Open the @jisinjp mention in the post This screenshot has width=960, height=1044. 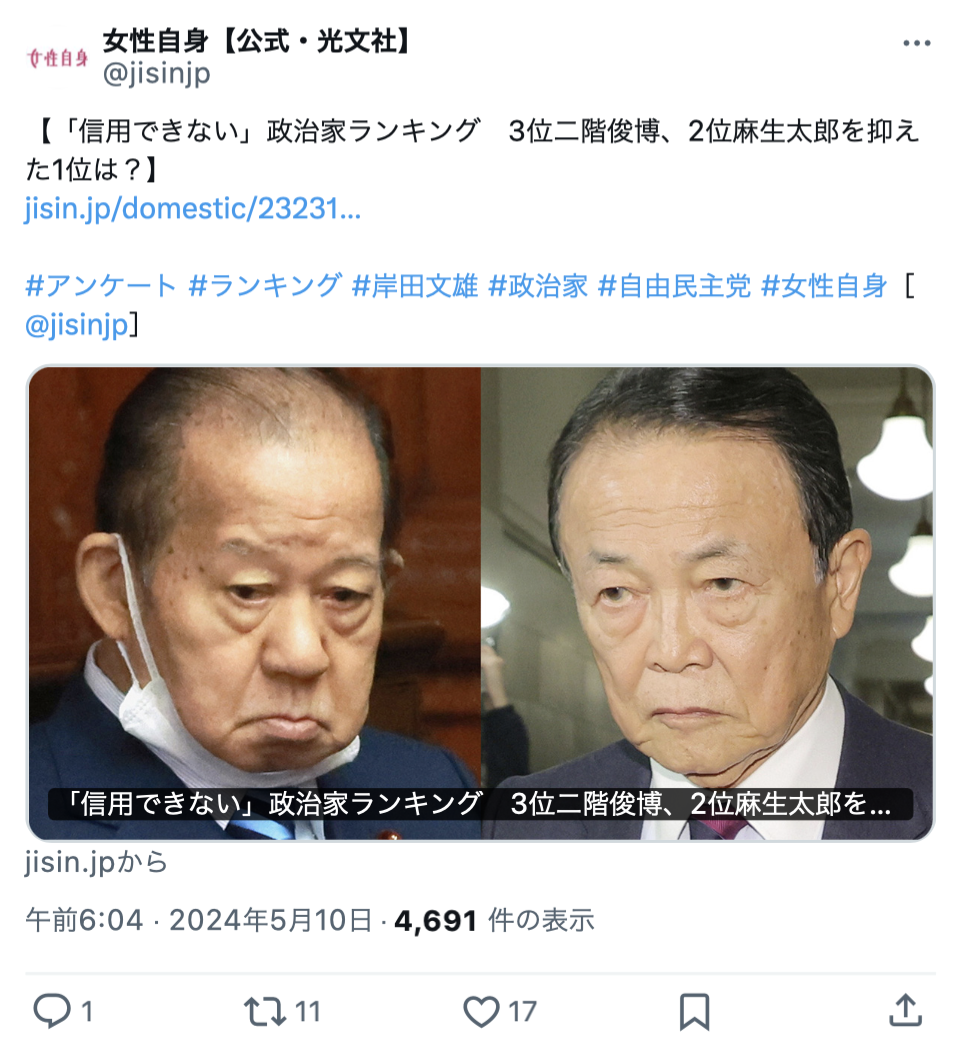click(x=77, y=325)
